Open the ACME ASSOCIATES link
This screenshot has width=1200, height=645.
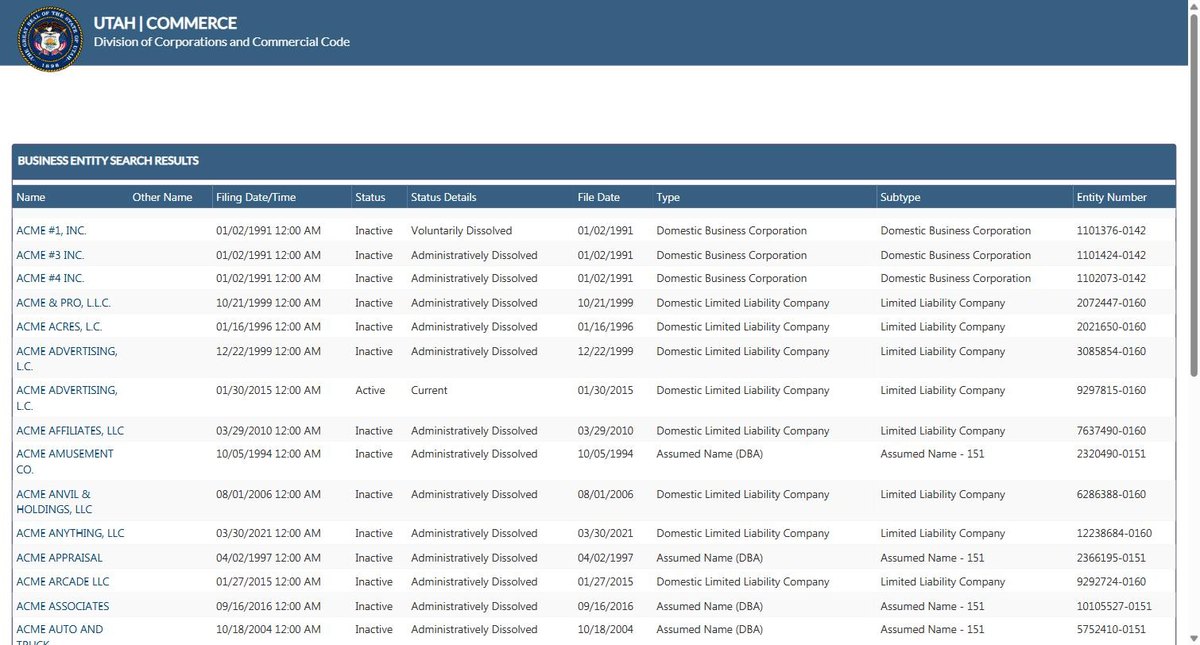[x=63, y=606]
